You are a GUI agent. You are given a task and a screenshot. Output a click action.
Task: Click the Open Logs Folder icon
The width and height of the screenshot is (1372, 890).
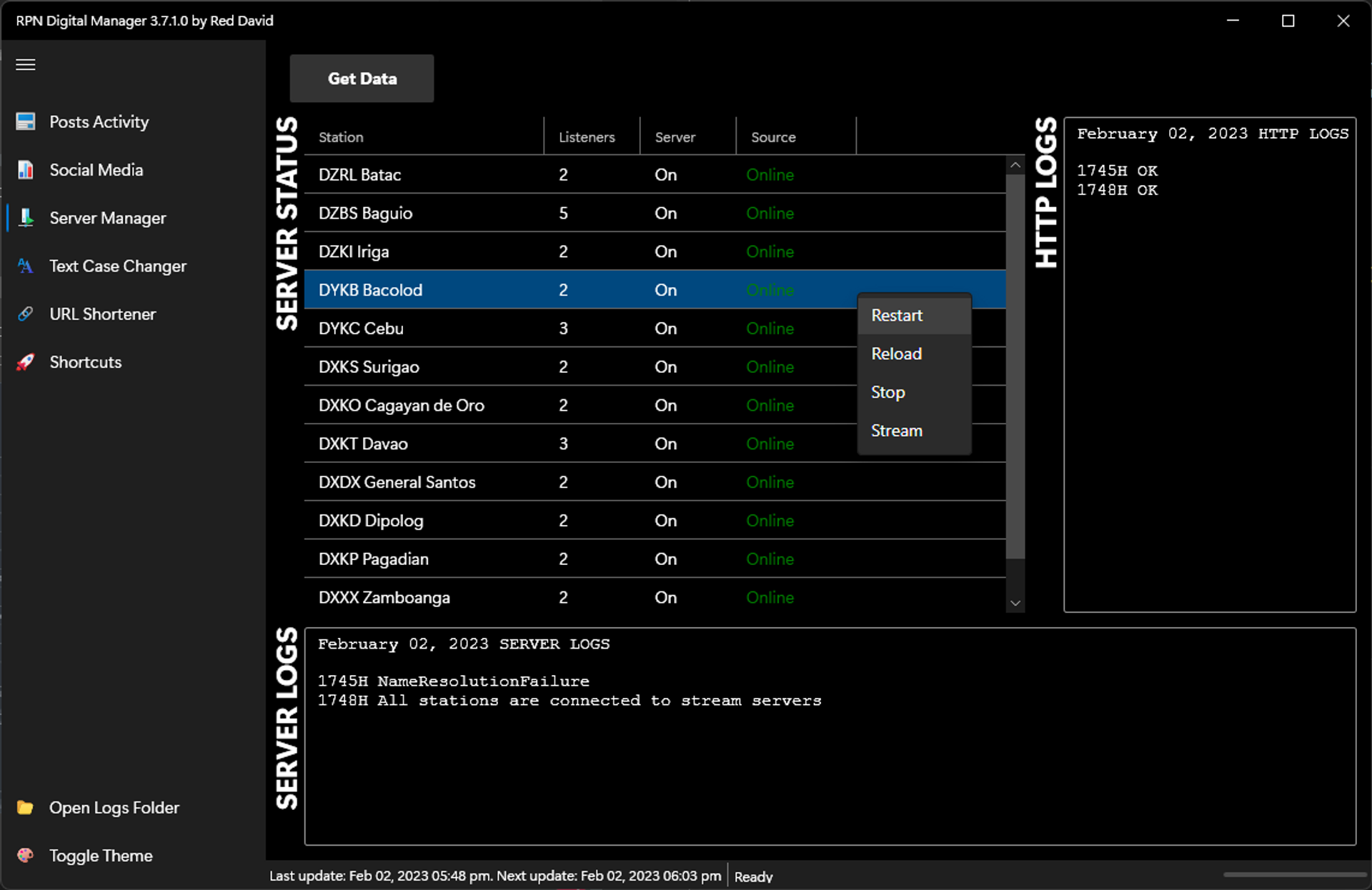(x=26, y=808)
